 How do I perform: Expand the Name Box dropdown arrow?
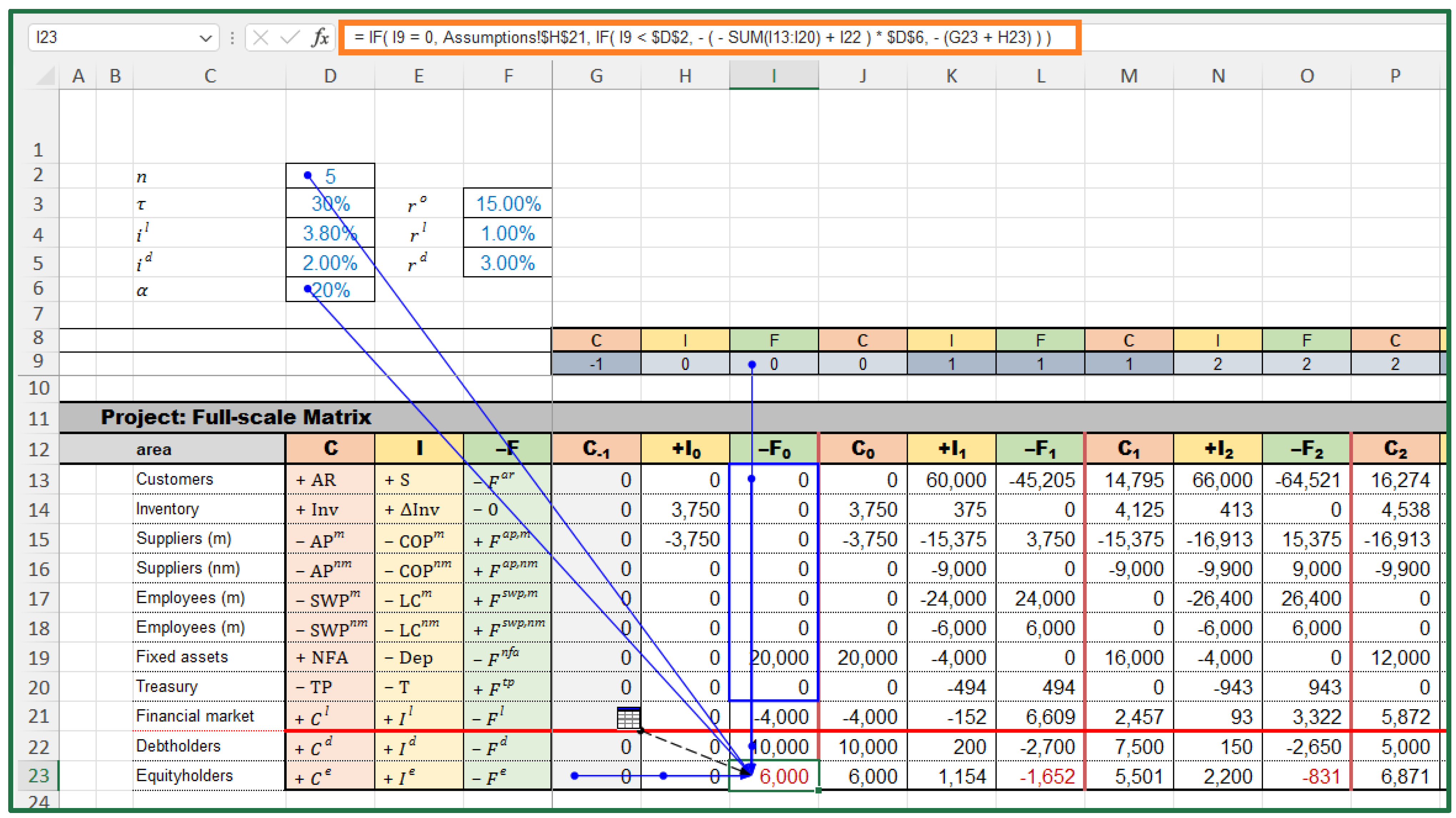point(205,39)
